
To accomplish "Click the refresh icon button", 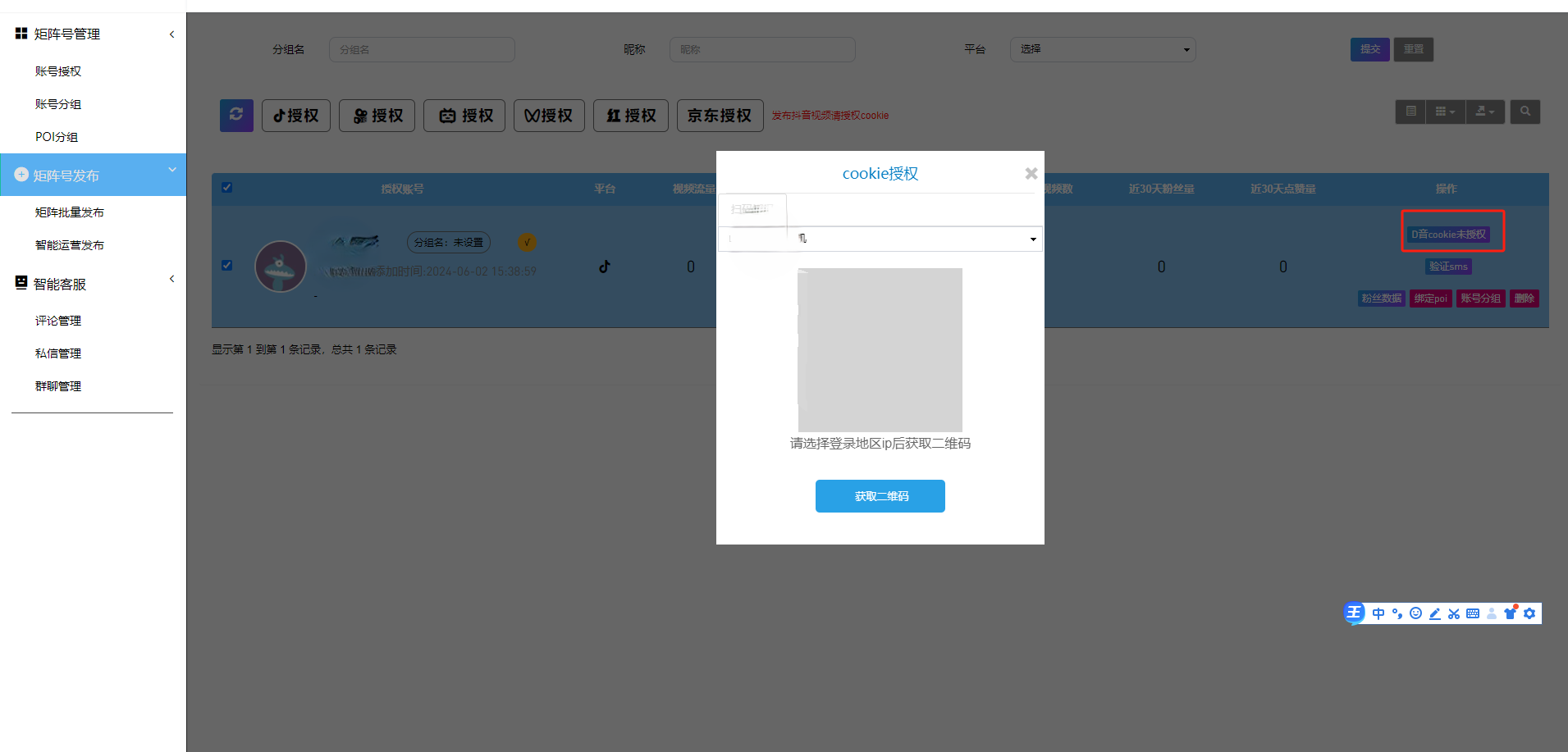I will point(236,116).
